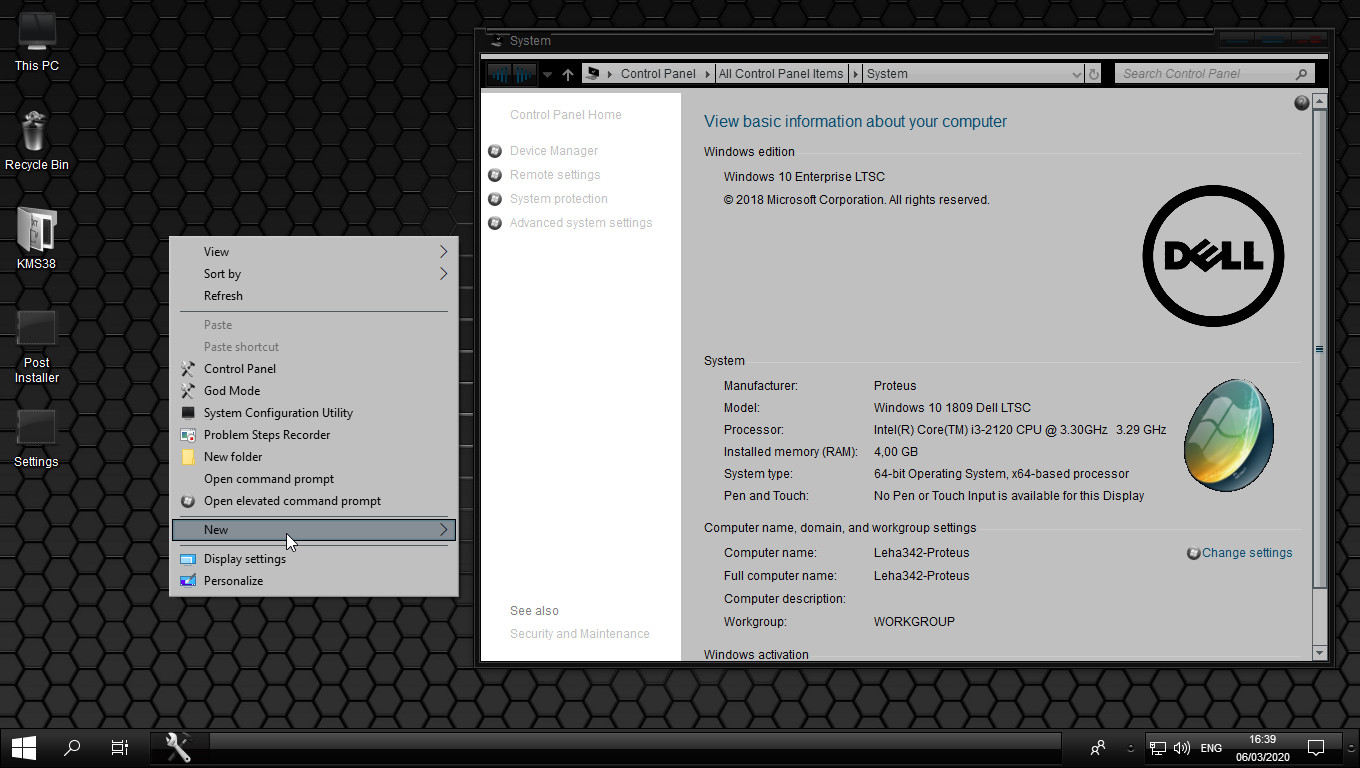
Task: Open the Action Center notifications icon
Action: [x=1317, y=747]
